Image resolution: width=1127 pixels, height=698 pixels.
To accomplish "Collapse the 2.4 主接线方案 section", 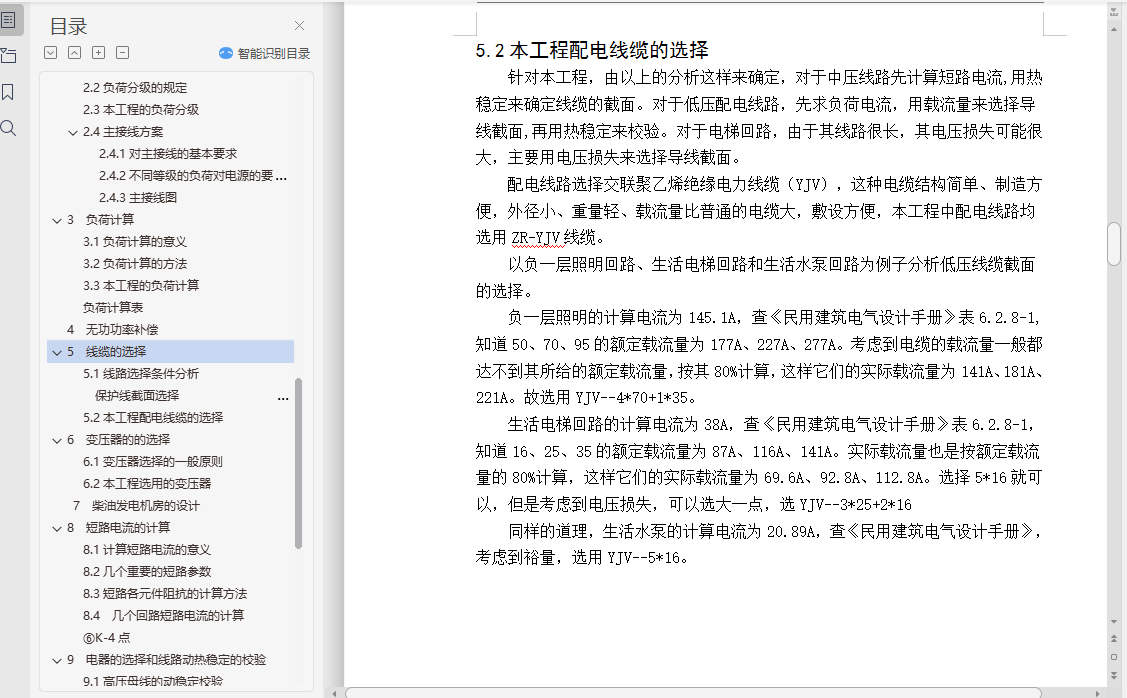I will 73,132.
